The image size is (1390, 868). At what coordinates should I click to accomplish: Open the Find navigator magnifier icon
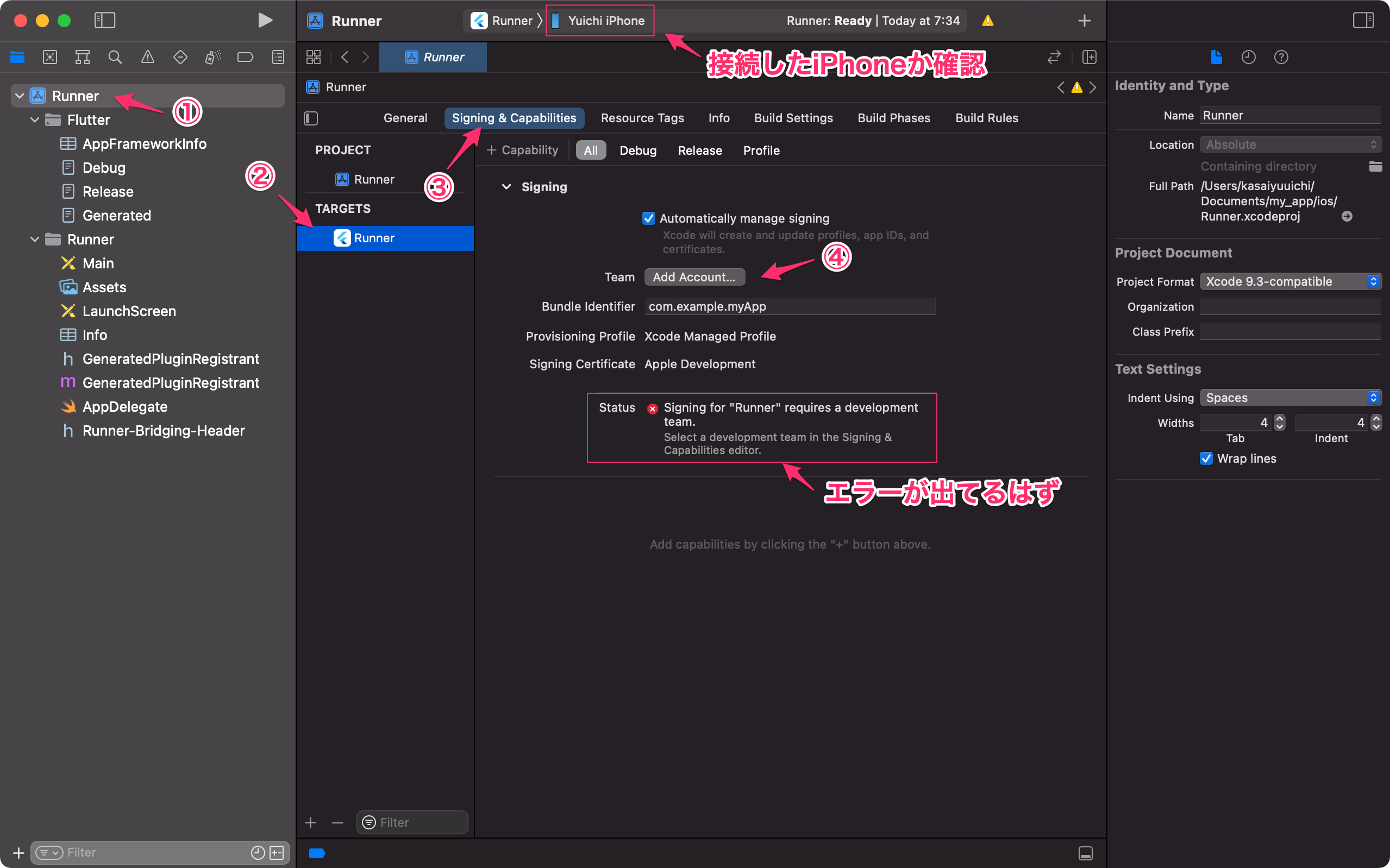[x=115, y=57]
